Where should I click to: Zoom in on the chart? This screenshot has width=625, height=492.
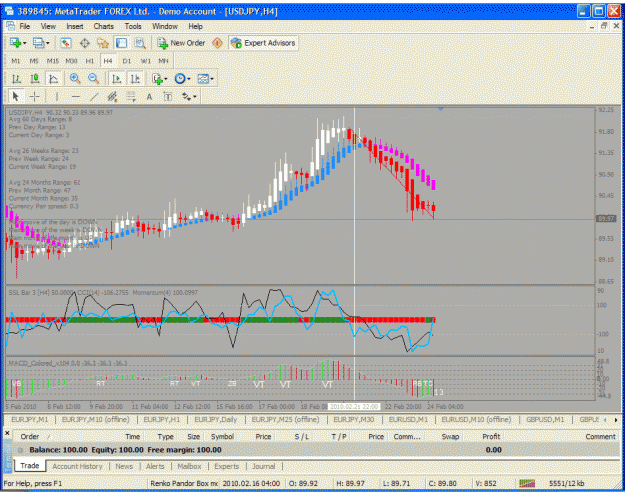(x=75, y=79)
